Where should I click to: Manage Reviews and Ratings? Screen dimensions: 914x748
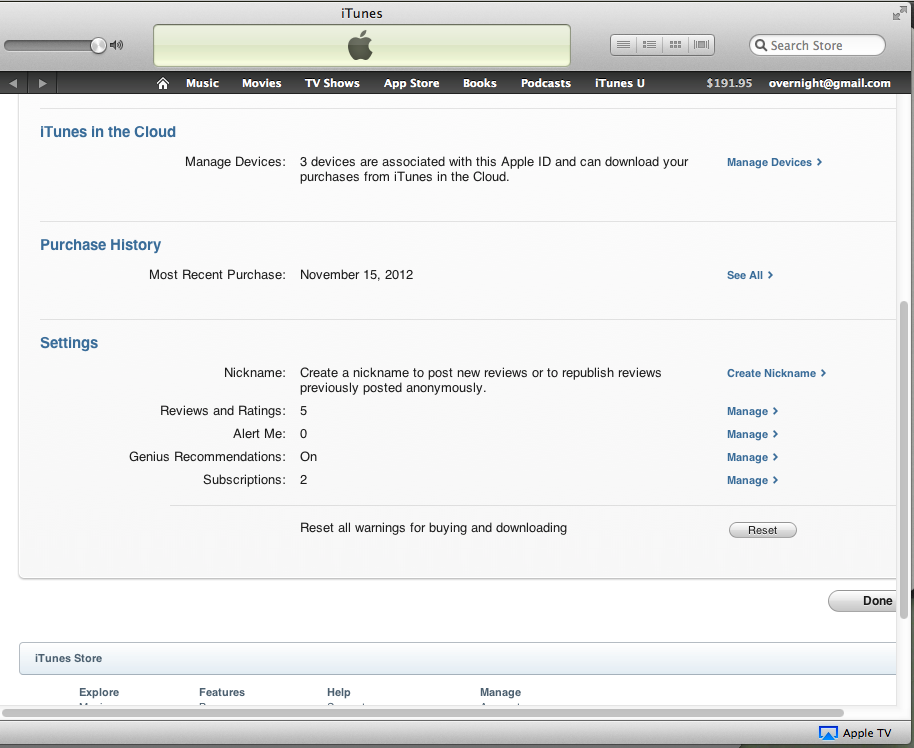coord(752,411)
